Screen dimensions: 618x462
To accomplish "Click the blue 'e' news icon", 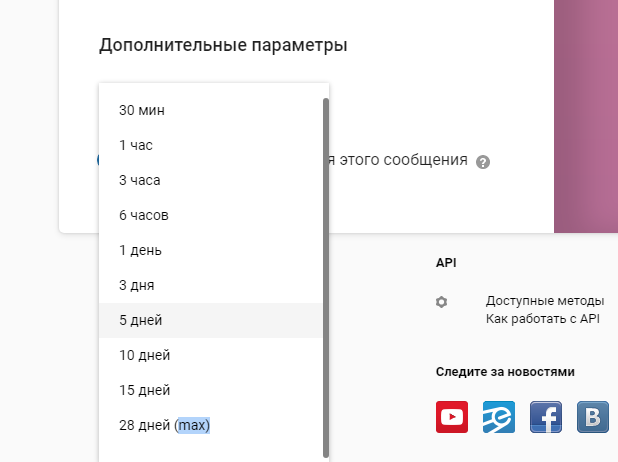I will [499, 416].
